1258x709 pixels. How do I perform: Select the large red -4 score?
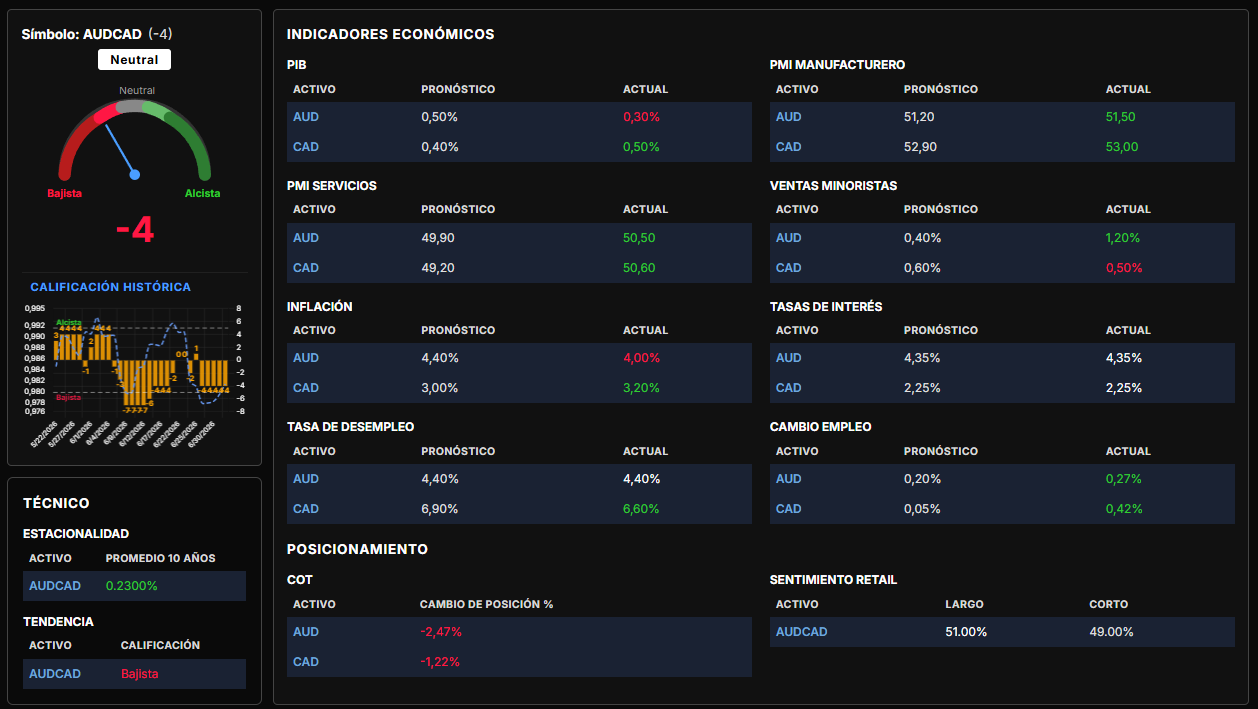click(x=134, y=231)
